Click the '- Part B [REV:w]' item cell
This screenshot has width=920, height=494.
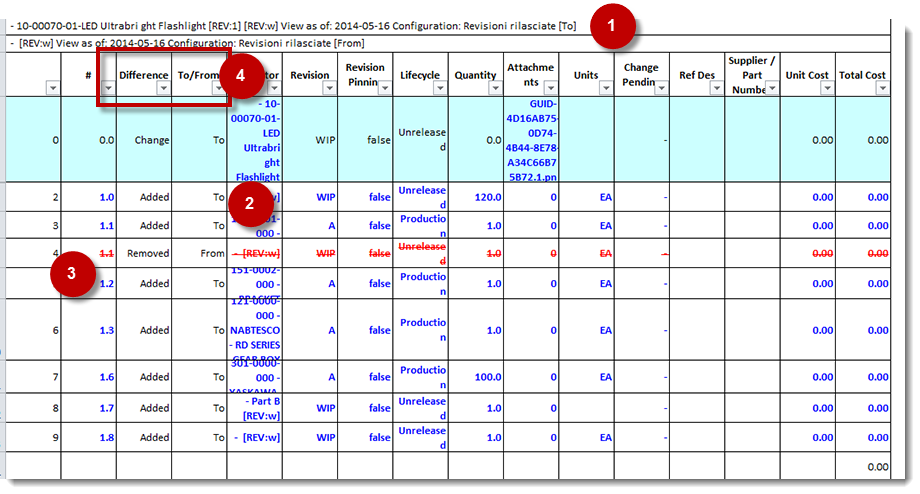click(x=255, y=408)
